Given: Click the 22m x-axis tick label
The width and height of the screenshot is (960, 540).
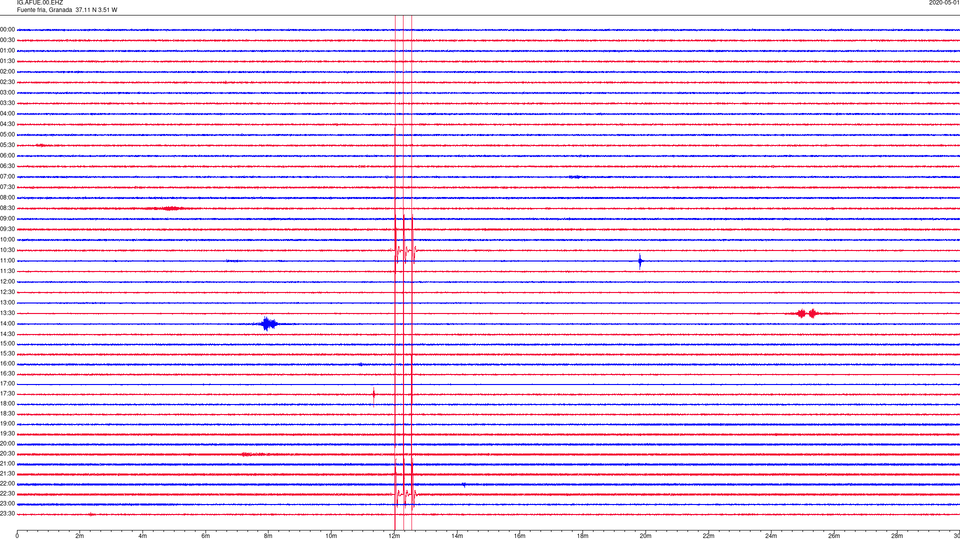Looking at the screenshot, I should tap(708, 536).
